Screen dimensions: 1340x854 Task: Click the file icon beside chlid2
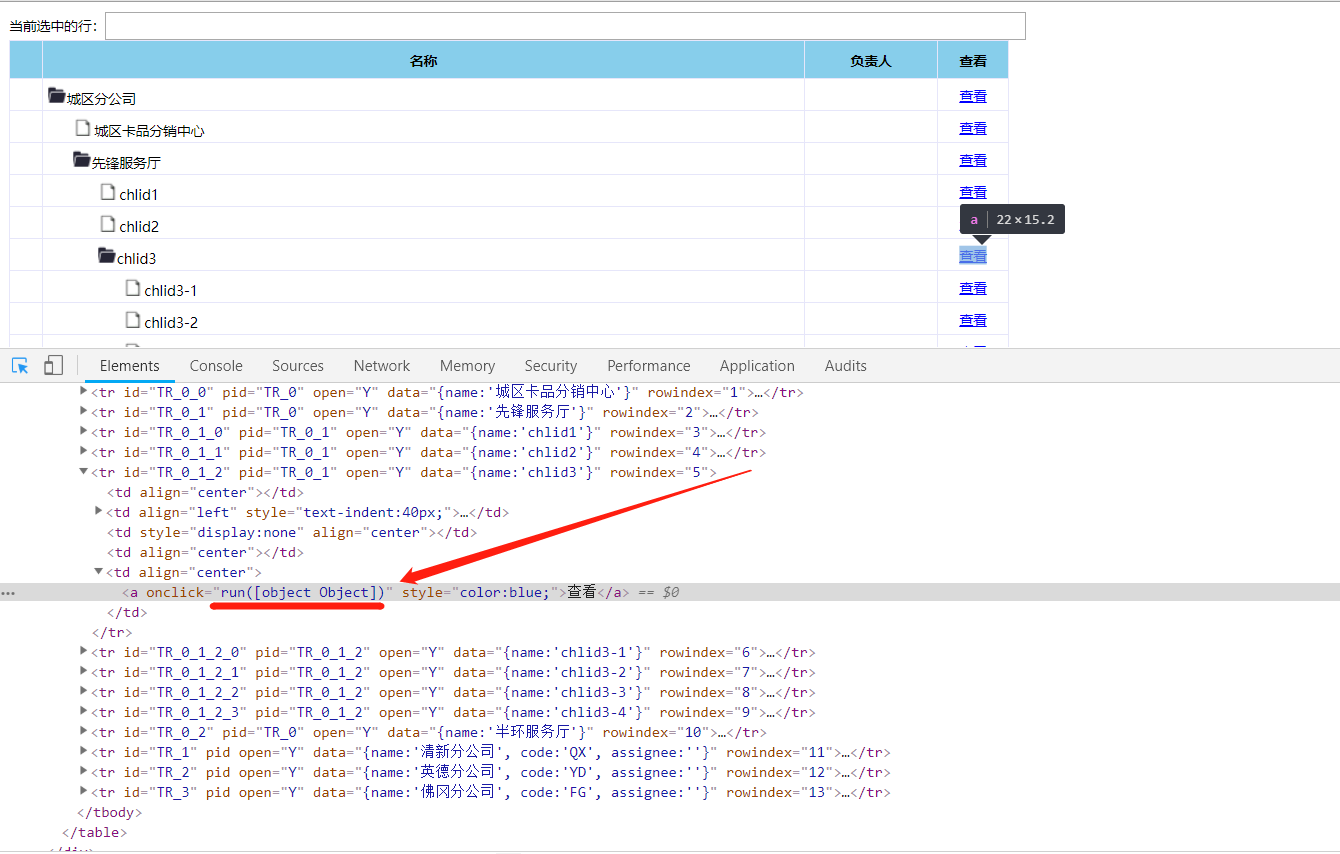(x=108, y=224)
